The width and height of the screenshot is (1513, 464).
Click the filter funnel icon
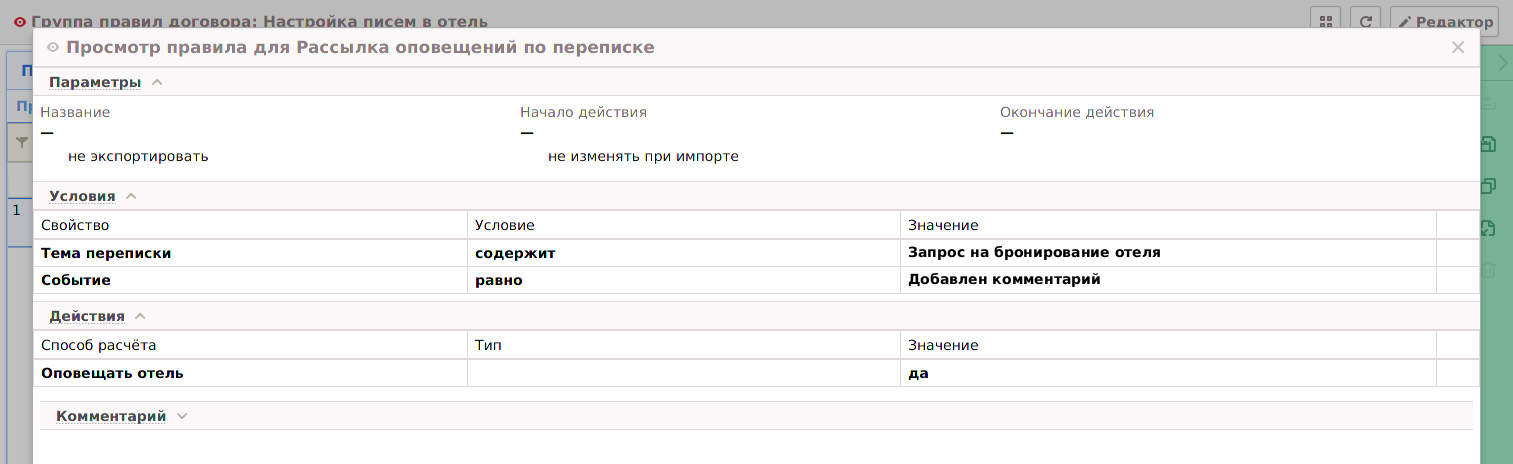coord(21,143)
